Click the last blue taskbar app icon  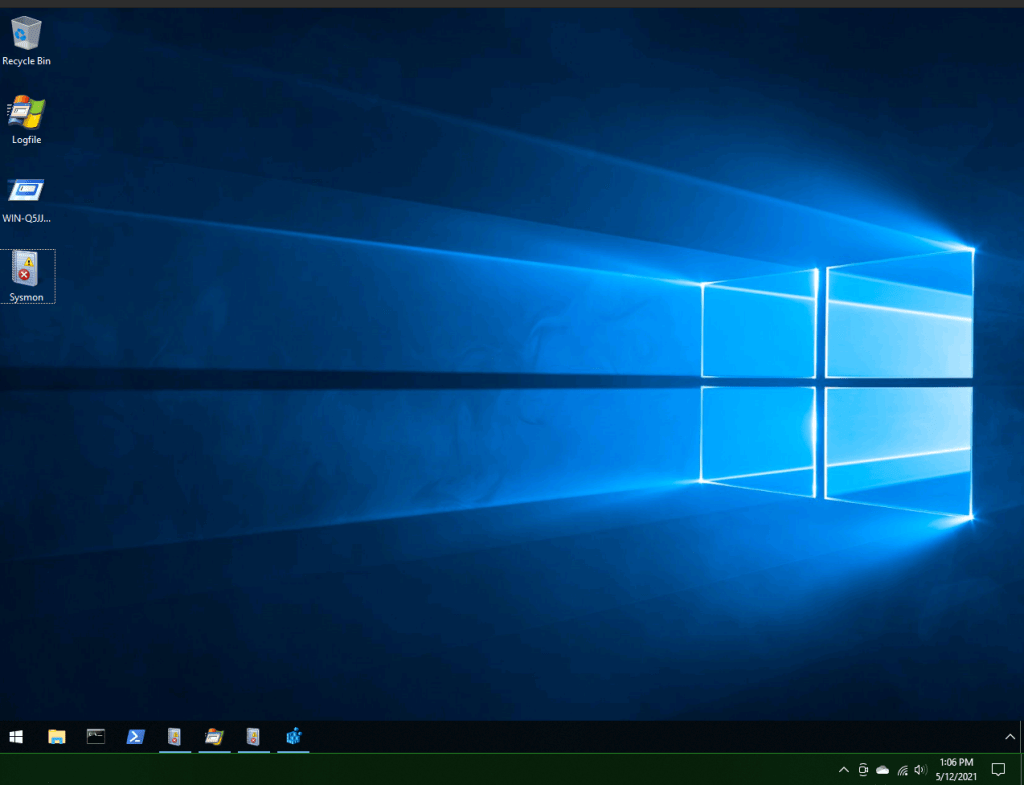point(293,737)
